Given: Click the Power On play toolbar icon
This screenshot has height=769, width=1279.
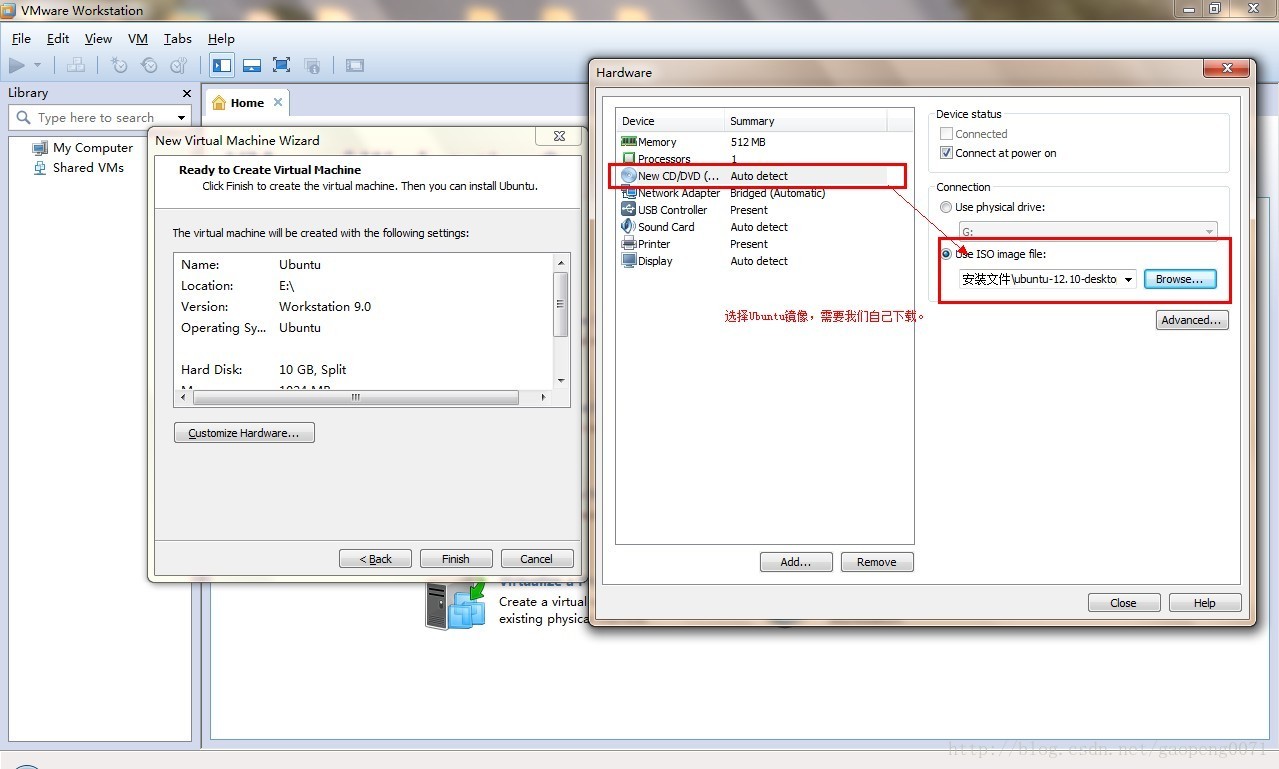Looking at the screenshot, I should coord(17,65).
